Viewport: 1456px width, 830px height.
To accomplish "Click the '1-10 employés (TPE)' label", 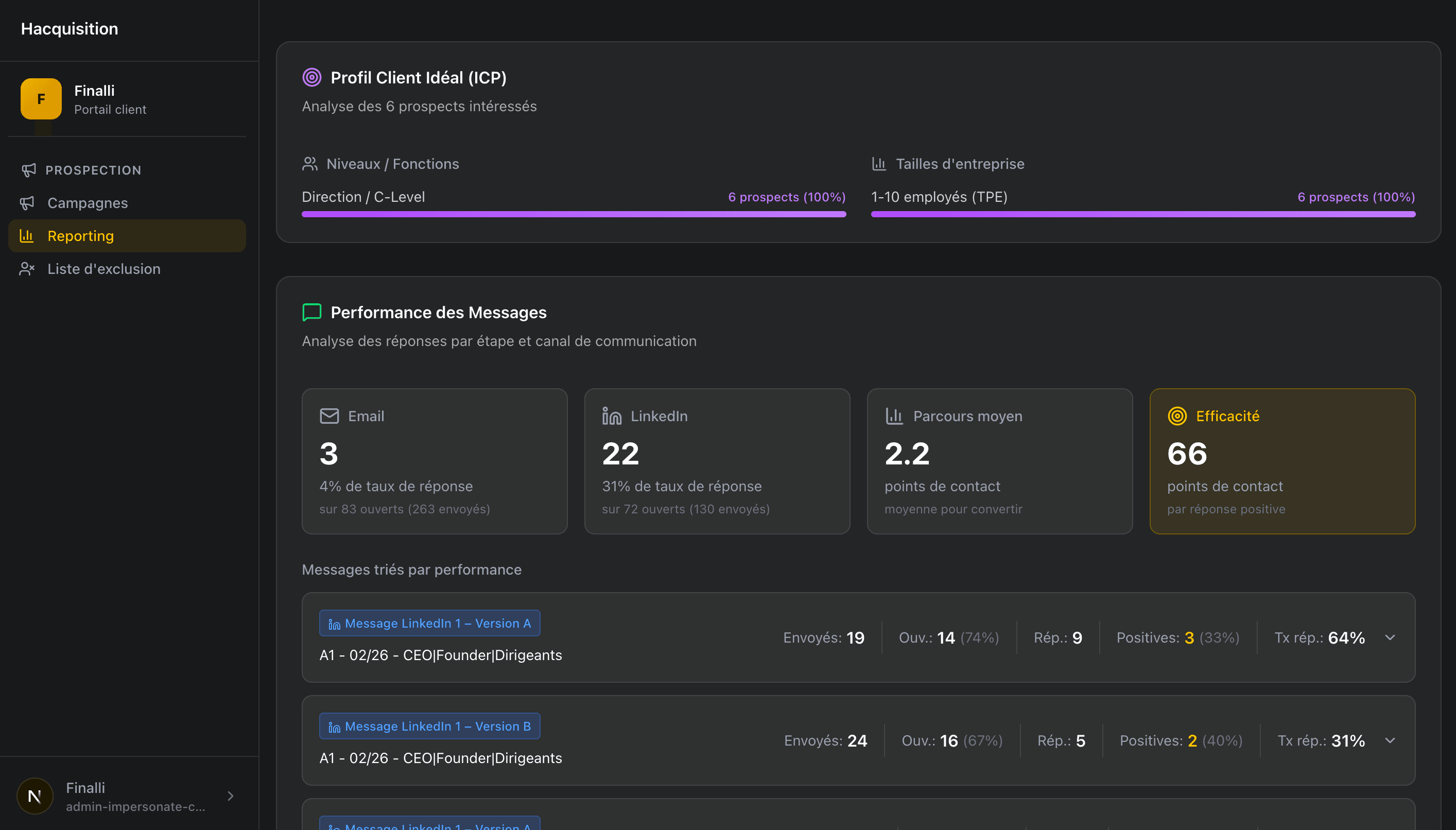I will pos(940,197).
